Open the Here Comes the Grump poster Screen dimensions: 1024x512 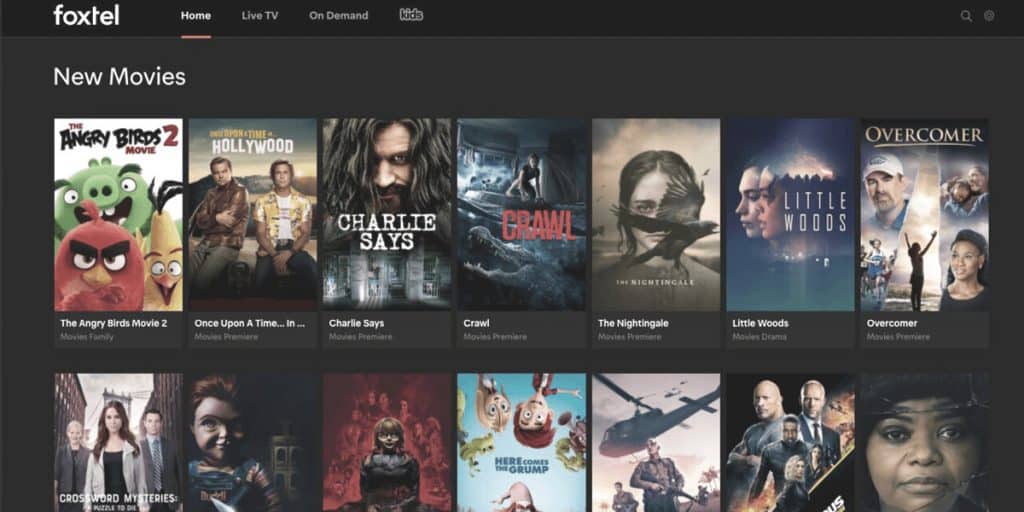point(522,443)
